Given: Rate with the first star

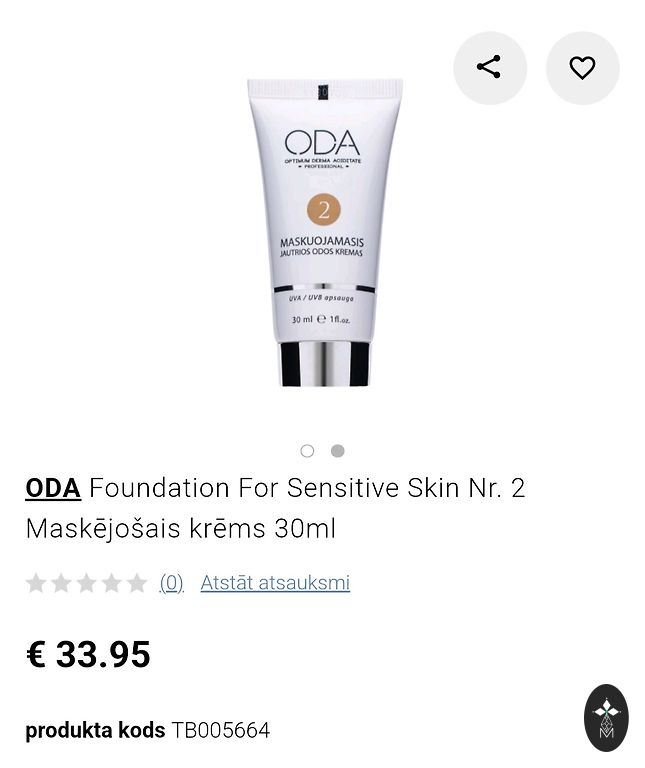Looking at the screenshot, I should (x=36, y=583).
